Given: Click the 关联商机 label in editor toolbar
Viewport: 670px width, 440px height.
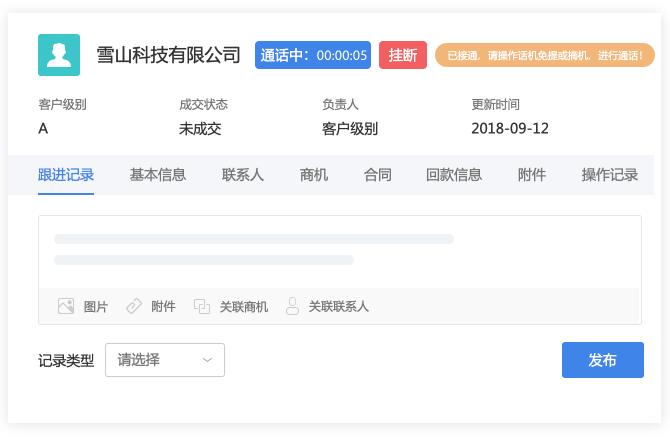Looking at the screenshot, I should point(244,307).
